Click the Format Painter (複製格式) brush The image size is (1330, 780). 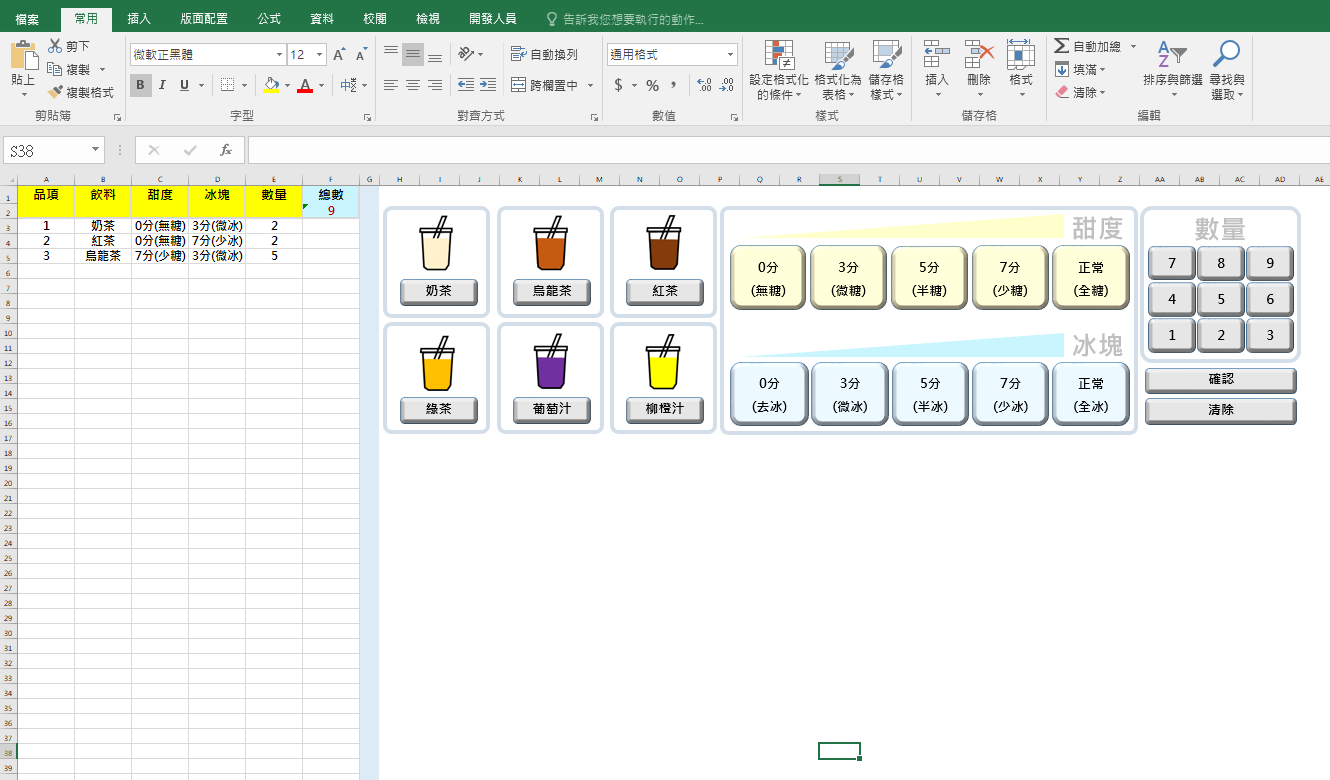click(x=55, y=92)
